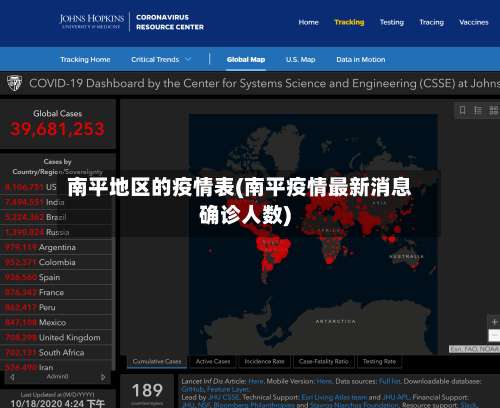Click the JHU shield icon in dashboard header
Screen dimensions: 500x408
click(15, 83)
